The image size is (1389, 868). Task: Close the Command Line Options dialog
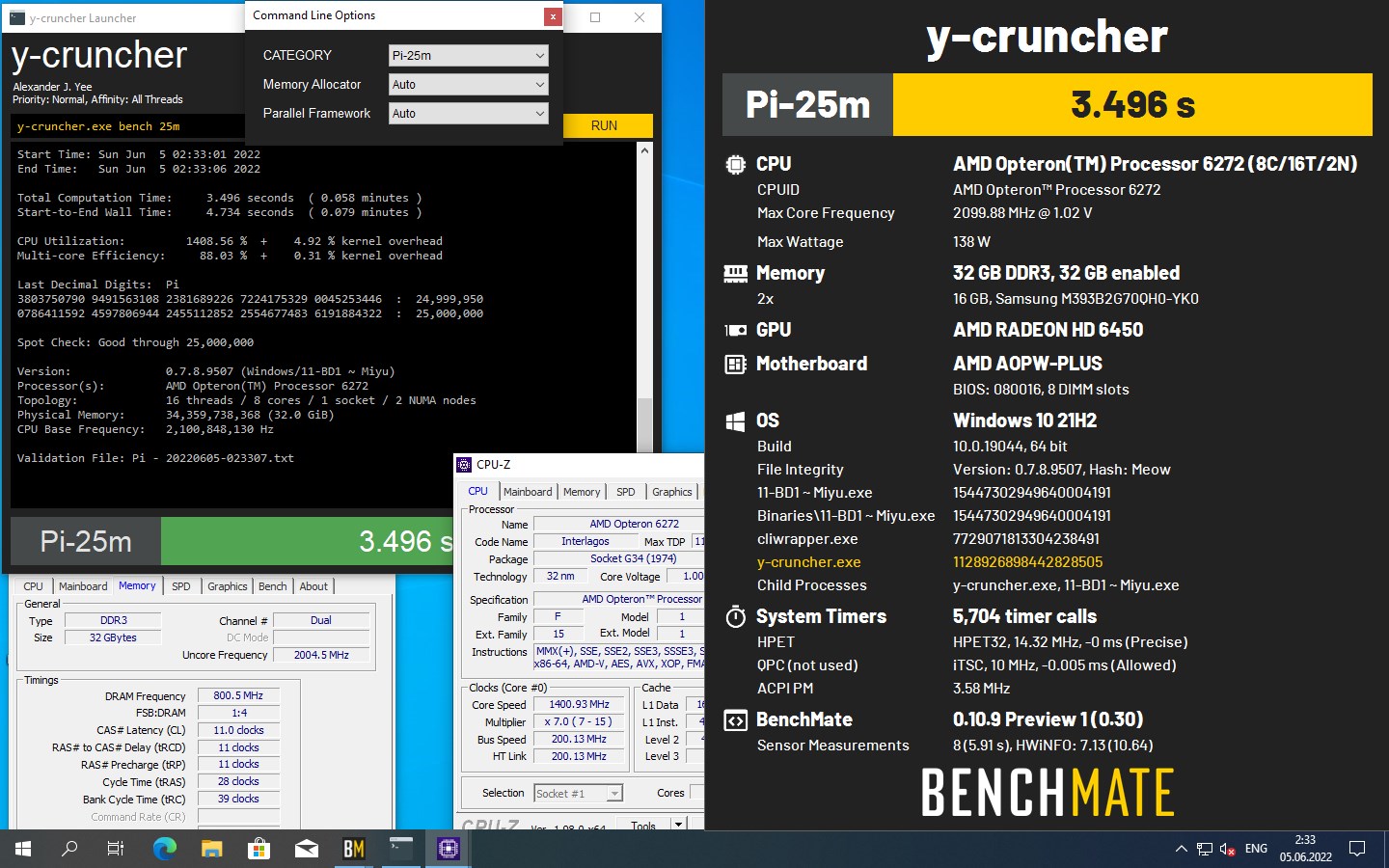click(552, 16)
